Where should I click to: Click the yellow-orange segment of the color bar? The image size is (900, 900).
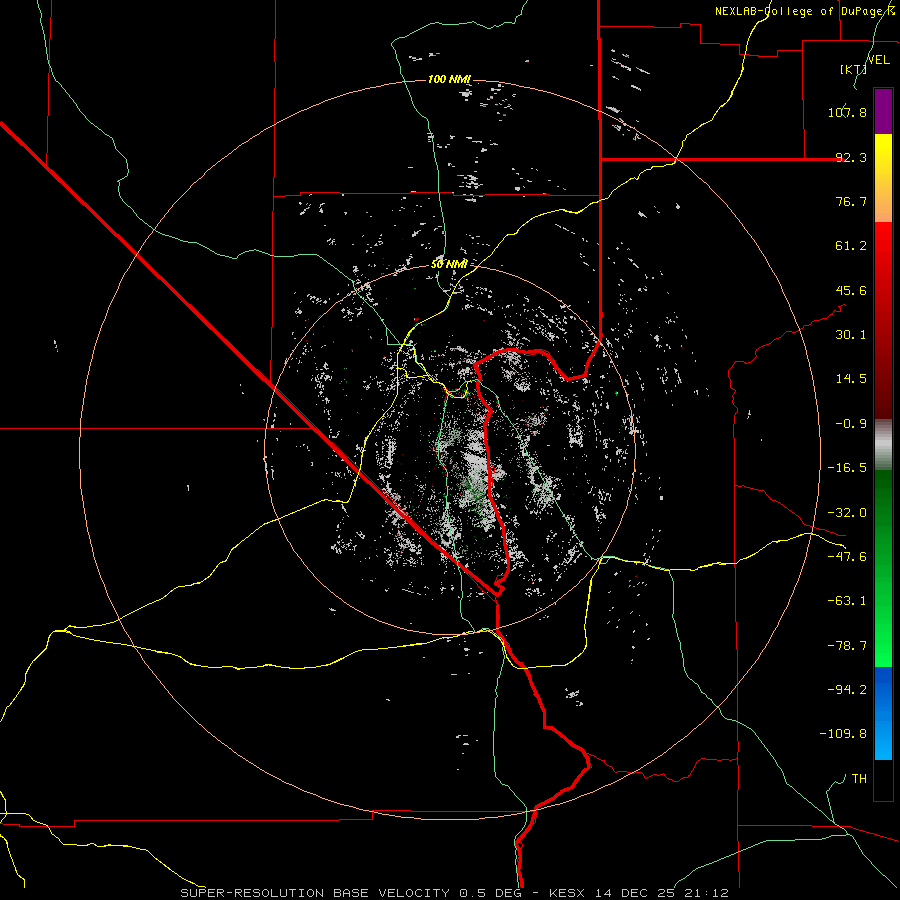[x=883, y=178]
